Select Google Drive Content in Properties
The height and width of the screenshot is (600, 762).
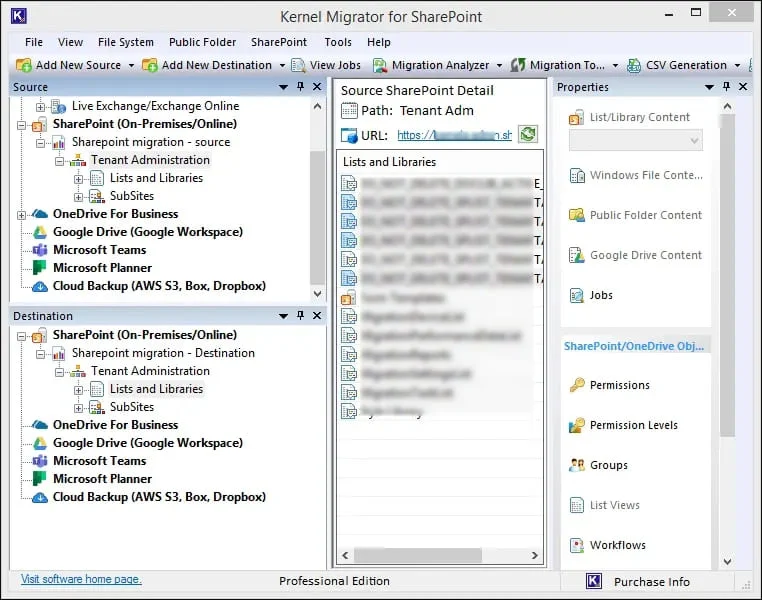click(636, 255)
